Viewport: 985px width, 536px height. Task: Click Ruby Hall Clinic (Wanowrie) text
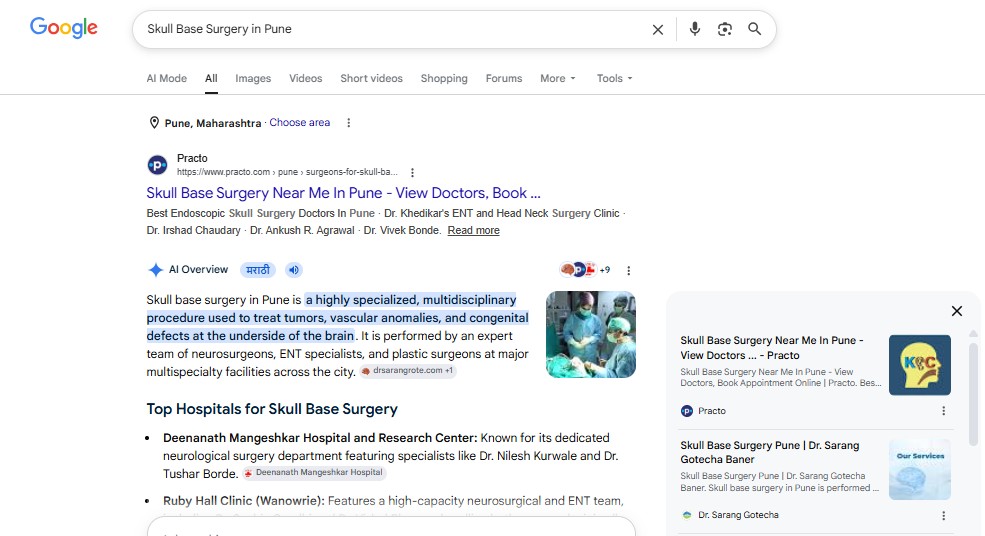pos(244,501)
